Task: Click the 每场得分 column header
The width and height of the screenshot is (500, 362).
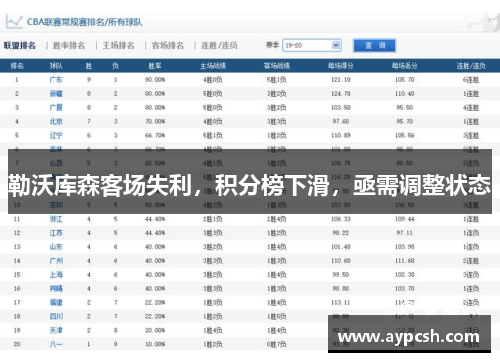Action: [341, 66]
